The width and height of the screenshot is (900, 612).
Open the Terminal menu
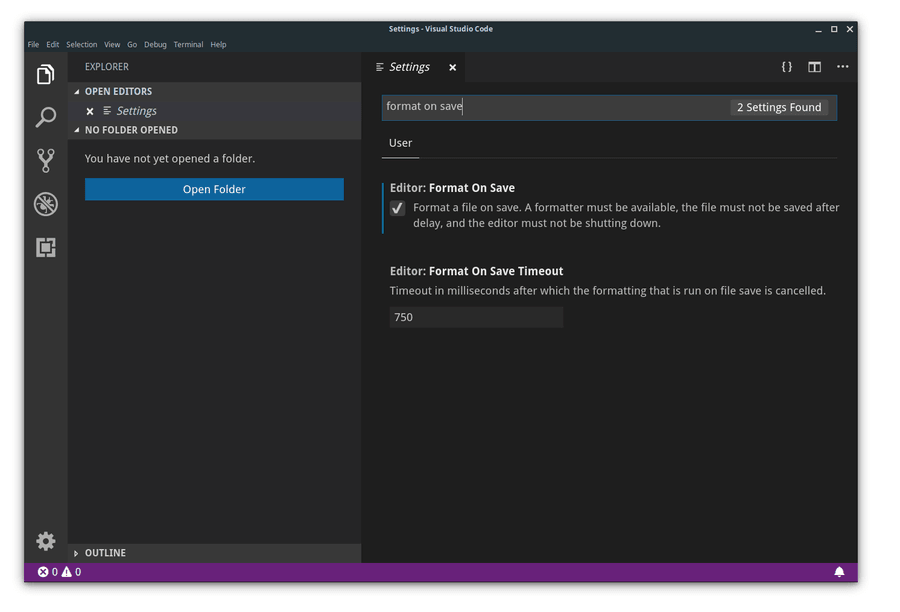(188, 44)
